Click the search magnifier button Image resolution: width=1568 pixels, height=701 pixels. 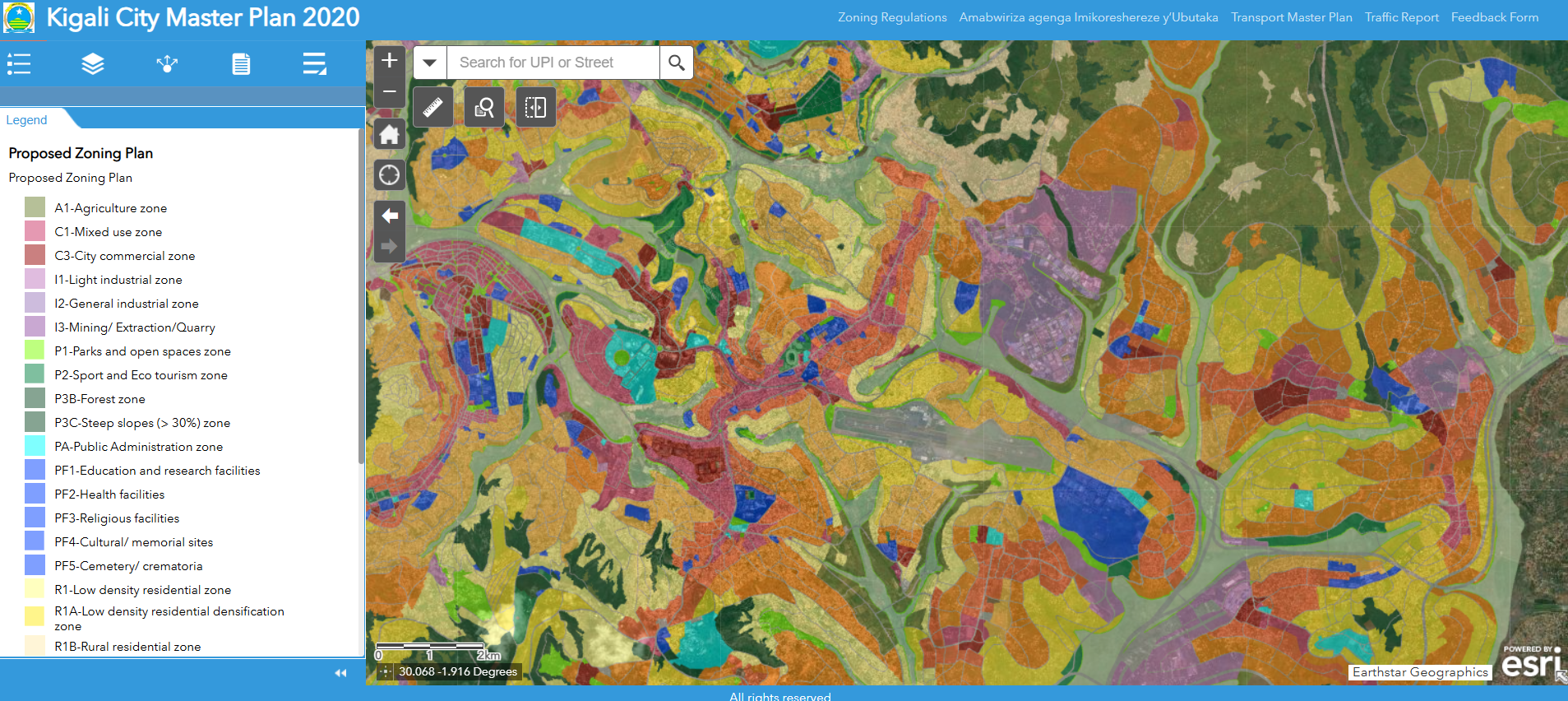coord(677,63)
